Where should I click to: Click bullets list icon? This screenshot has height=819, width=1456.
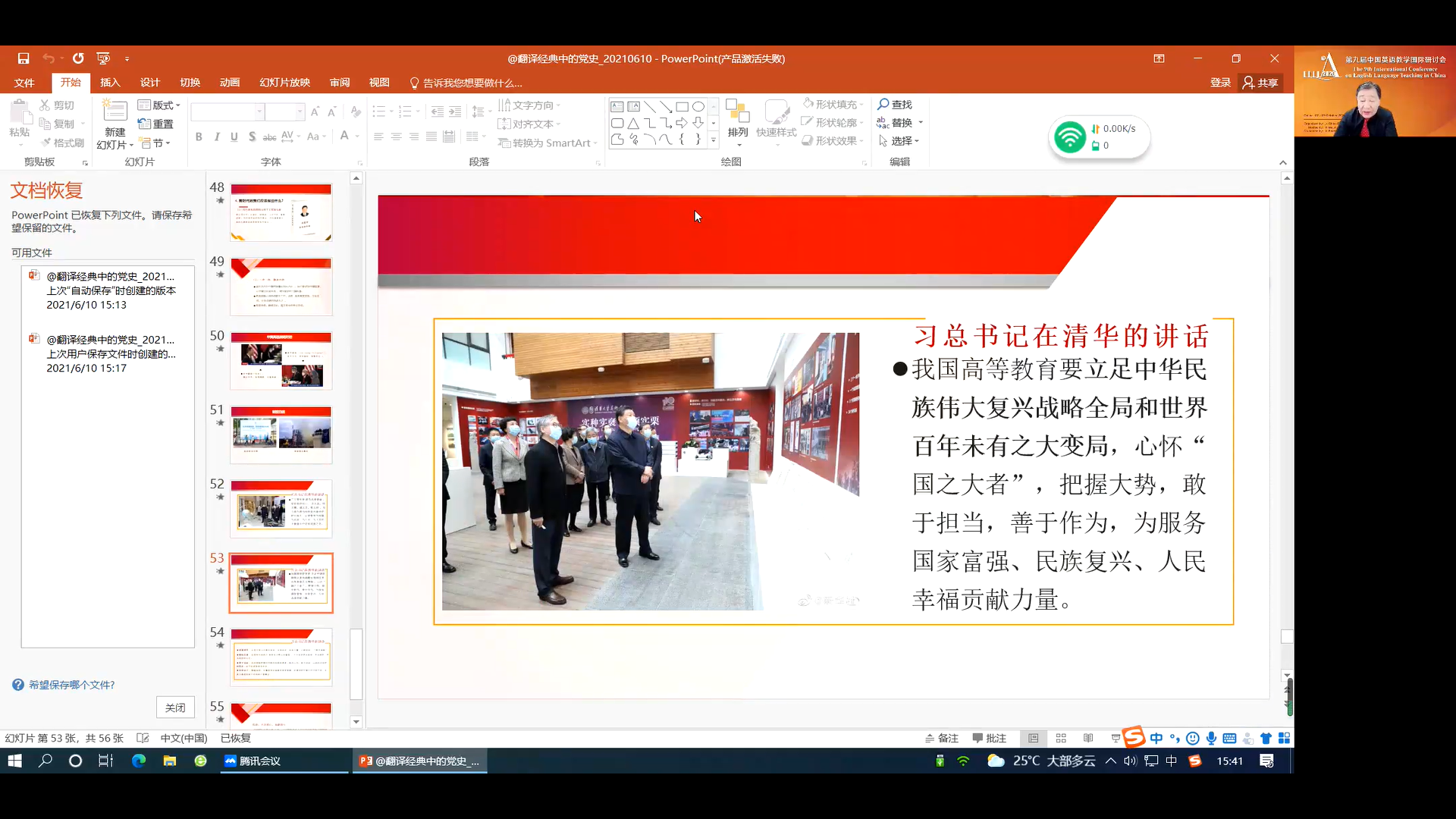coord(379,112)
